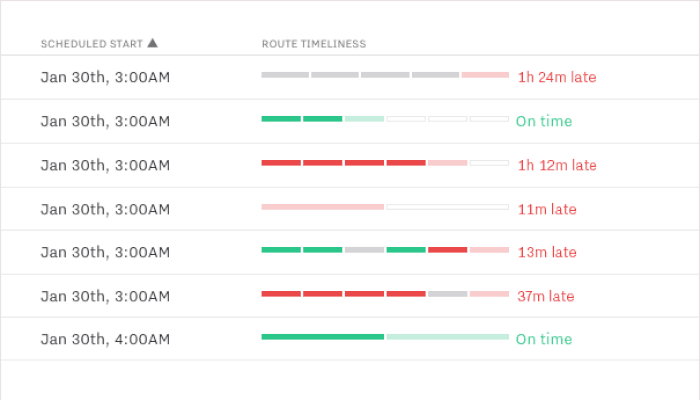Click the red segment in the 13m late bar
This screenshot has height=400, width=700.
(447, 250)
